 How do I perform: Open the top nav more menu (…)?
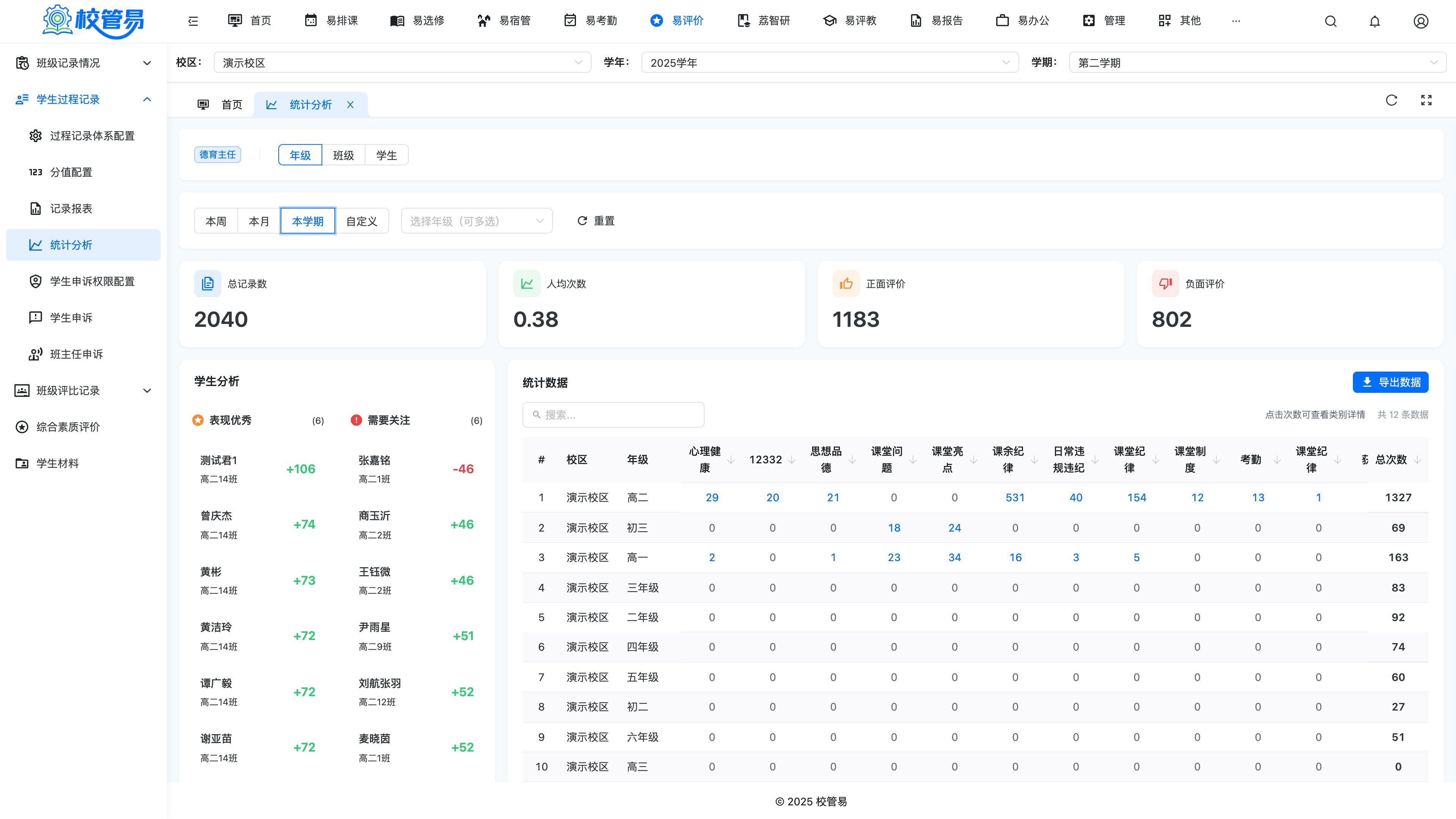(x=1236, y=21)
